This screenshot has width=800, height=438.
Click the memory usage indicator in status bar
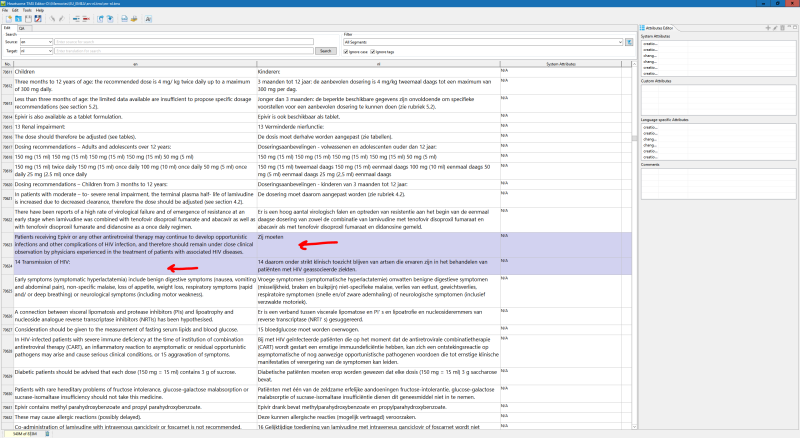(24, 434)
